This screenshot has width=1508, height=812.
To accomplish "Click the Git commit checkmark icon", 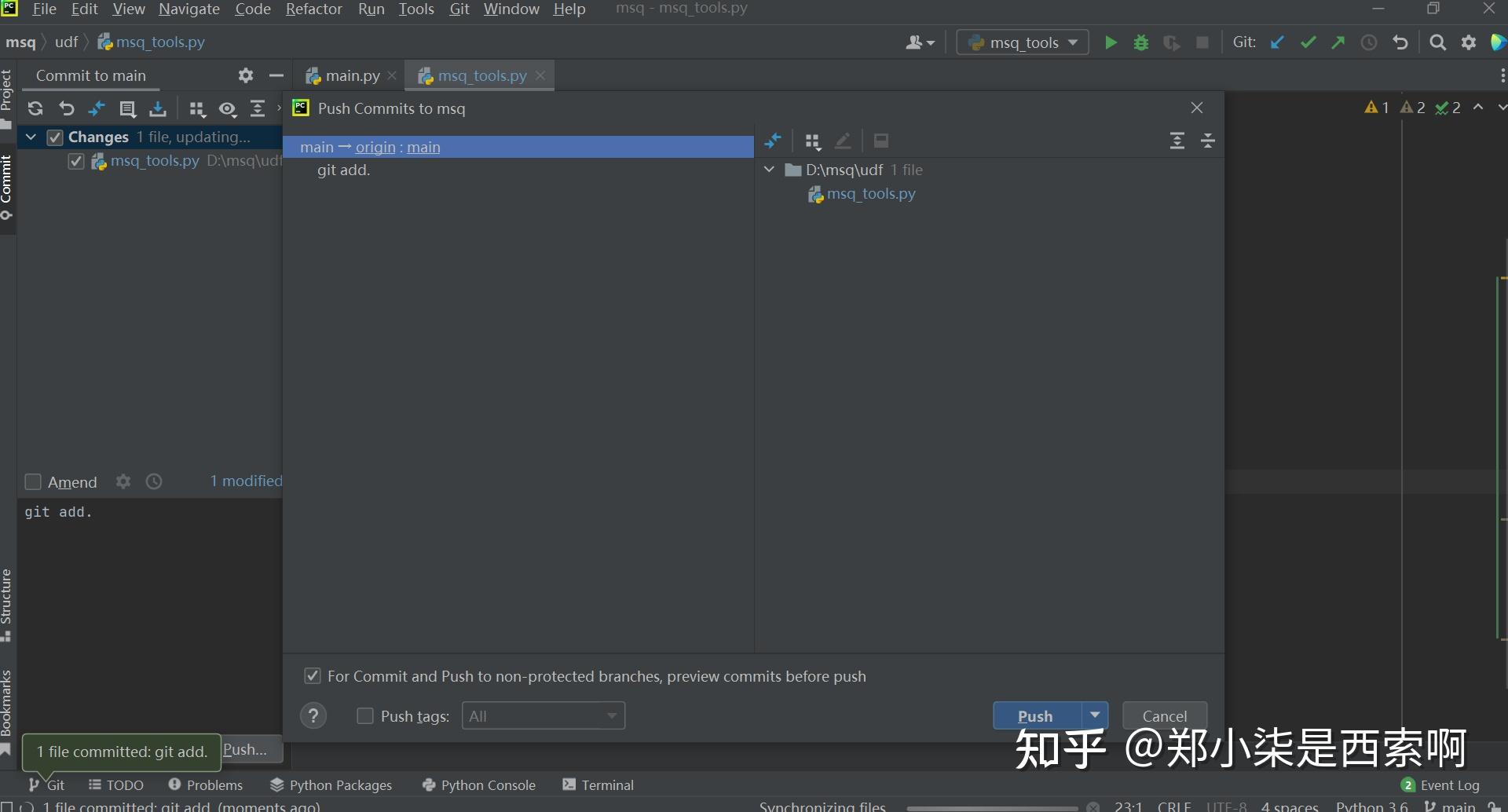I will 1307,42.
